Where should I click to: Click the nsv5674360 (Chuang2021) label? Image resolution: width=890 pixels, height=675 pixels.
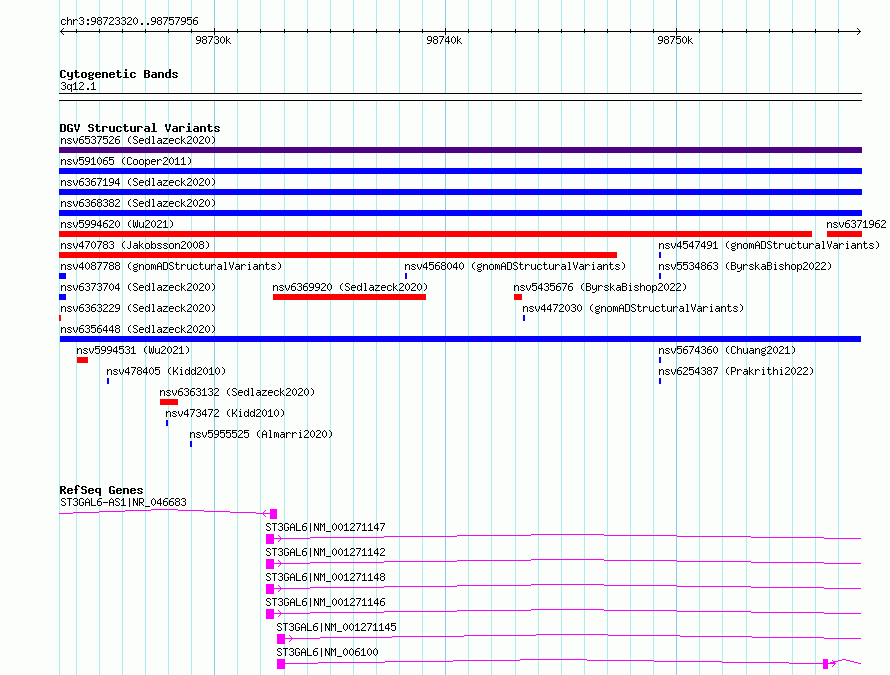727,350
